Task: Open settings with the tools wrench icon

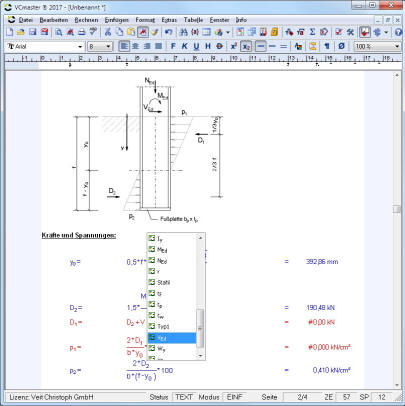Action: [x=350, y=32]
